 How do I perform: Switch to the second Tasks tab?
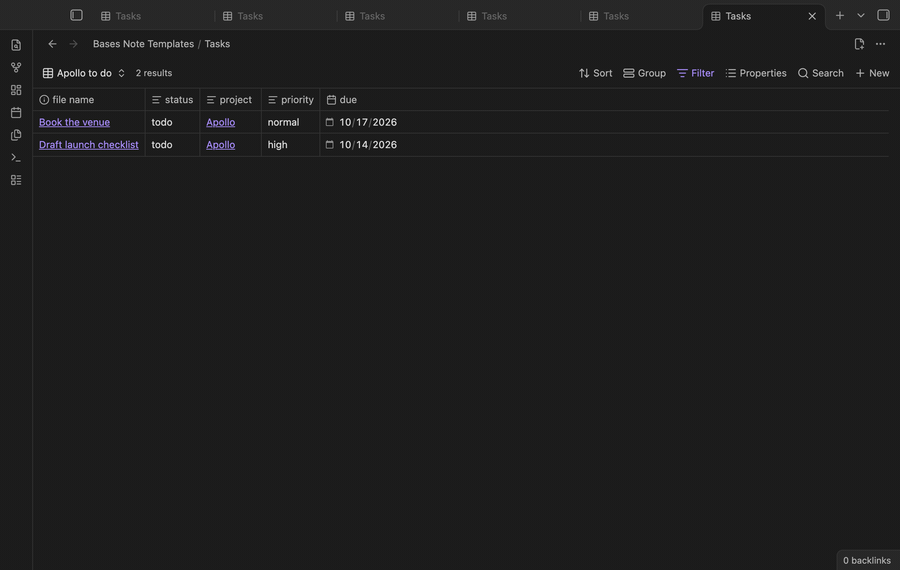pos(274,16)
